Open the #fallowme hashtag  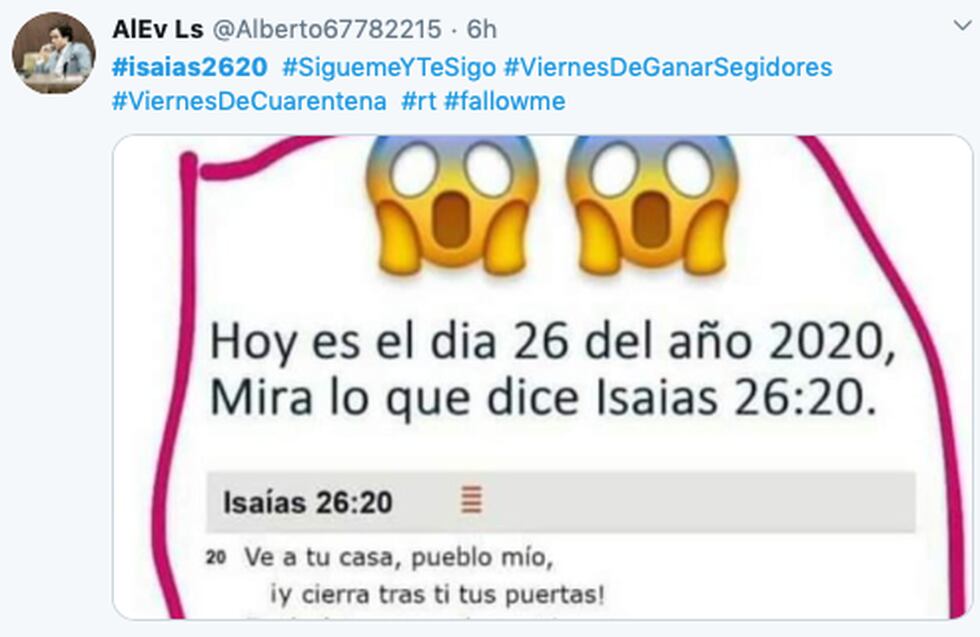[504, 101]
